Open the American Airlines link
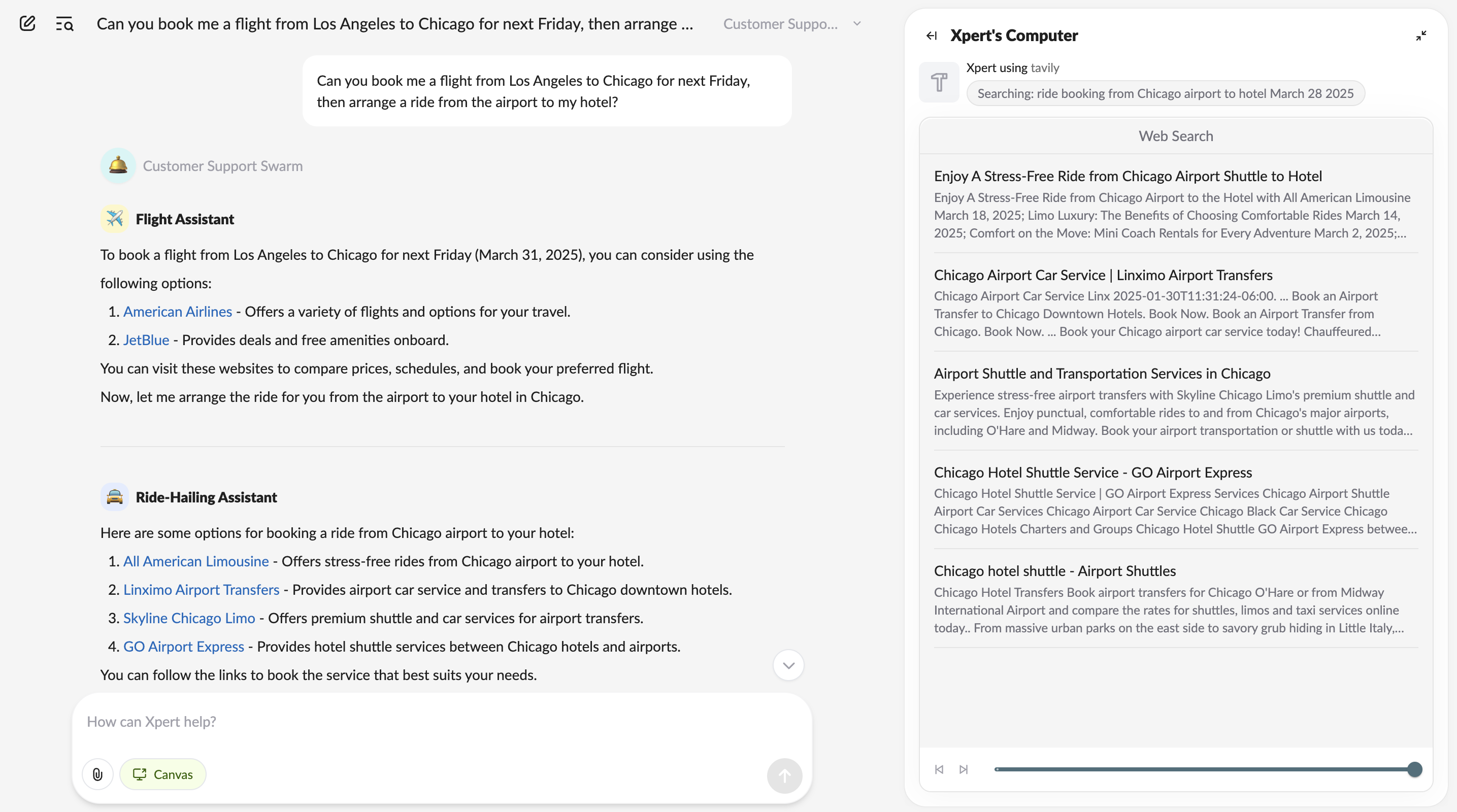The image size is (1457, 812). (x=178, y=312)
